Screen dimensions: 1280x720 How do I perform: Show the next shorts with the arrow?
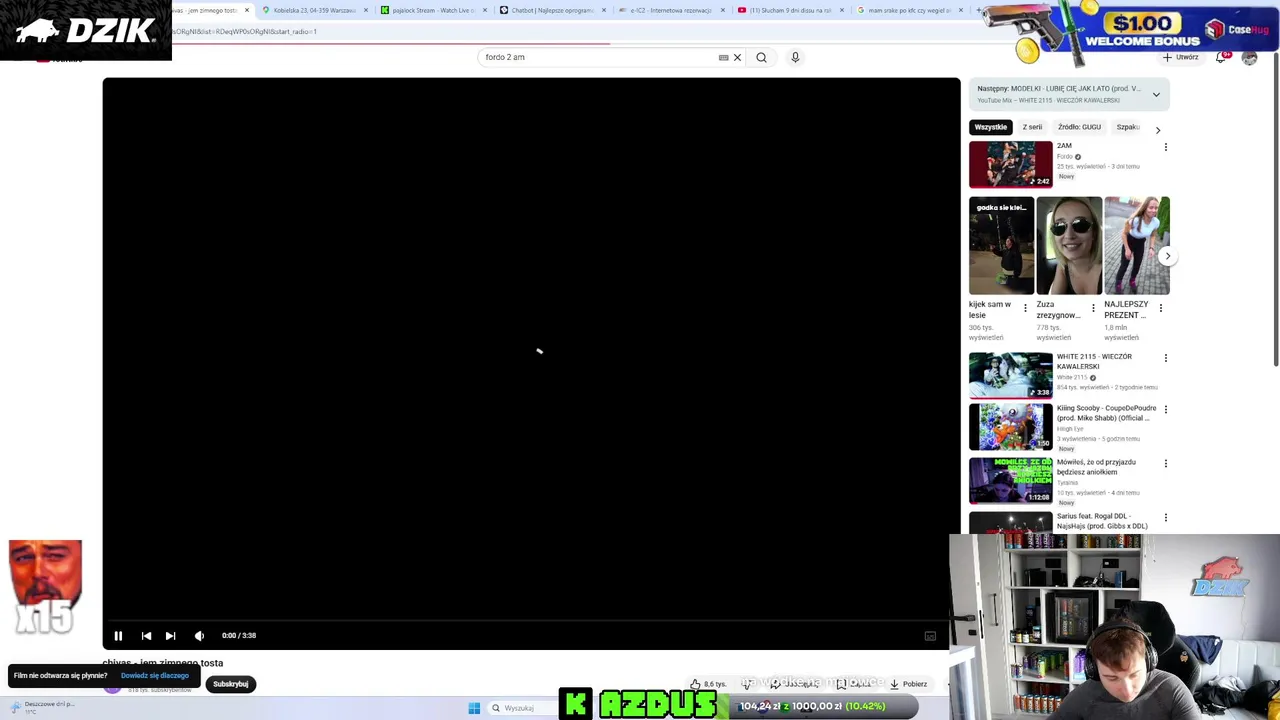pyautogui.click(x=1167, y=256)
